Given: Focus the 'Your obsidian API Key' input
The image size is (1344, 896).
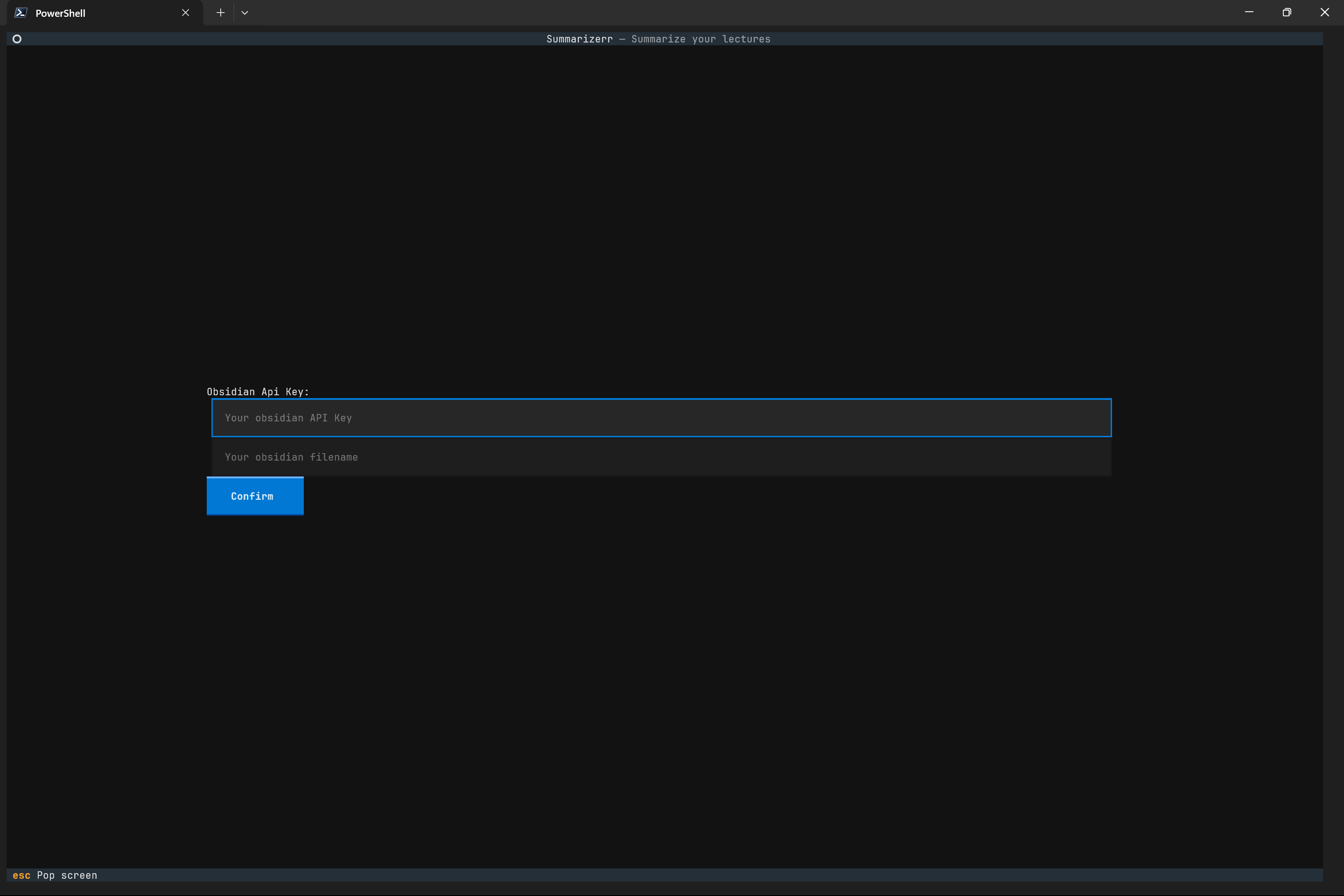Looking at the screenshot, I should (661, 418).
